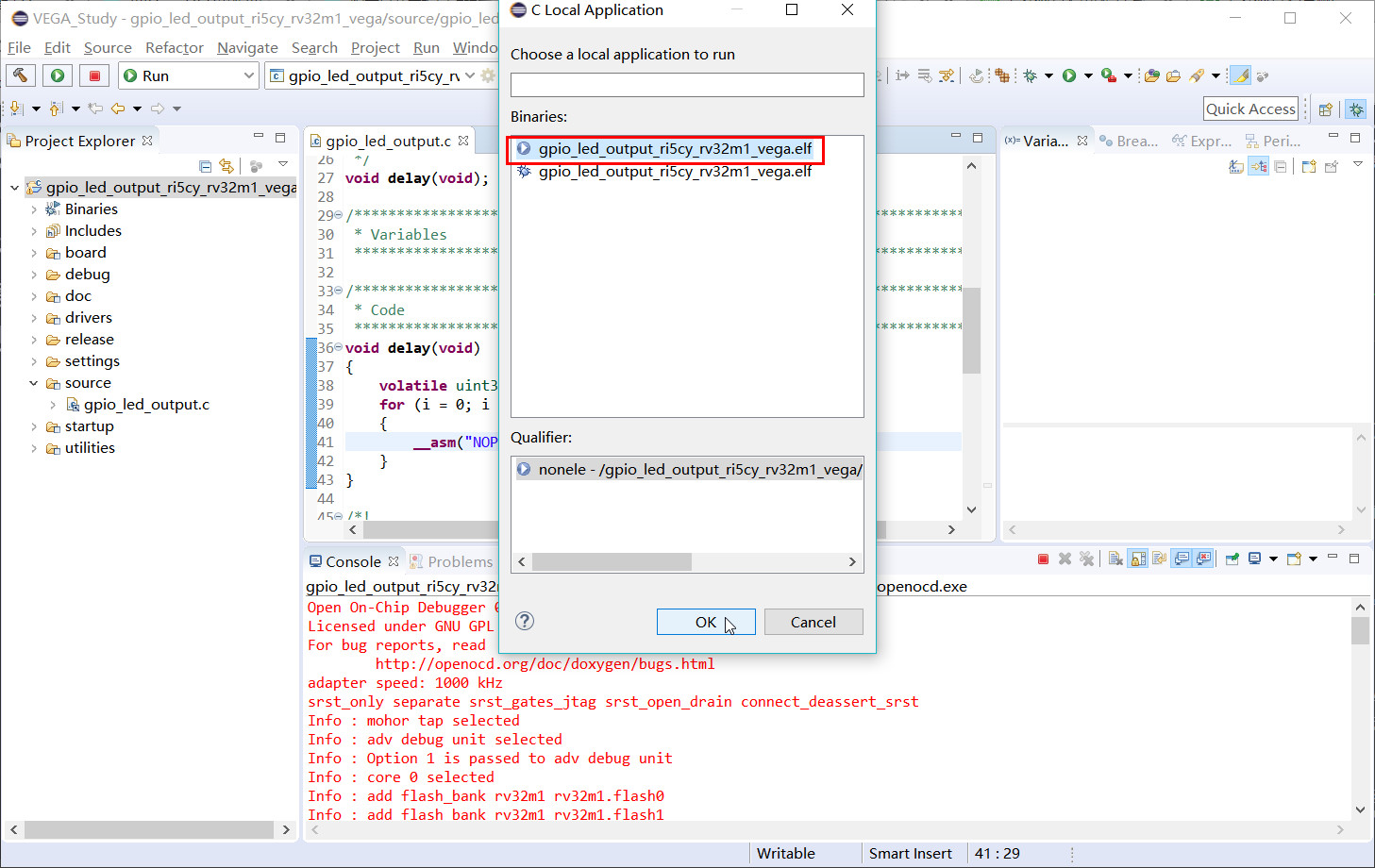The height and width of the screenshot is (868, 1375).
Task: Click the hammer Build button in toolbar
Action: pos(21,75)
